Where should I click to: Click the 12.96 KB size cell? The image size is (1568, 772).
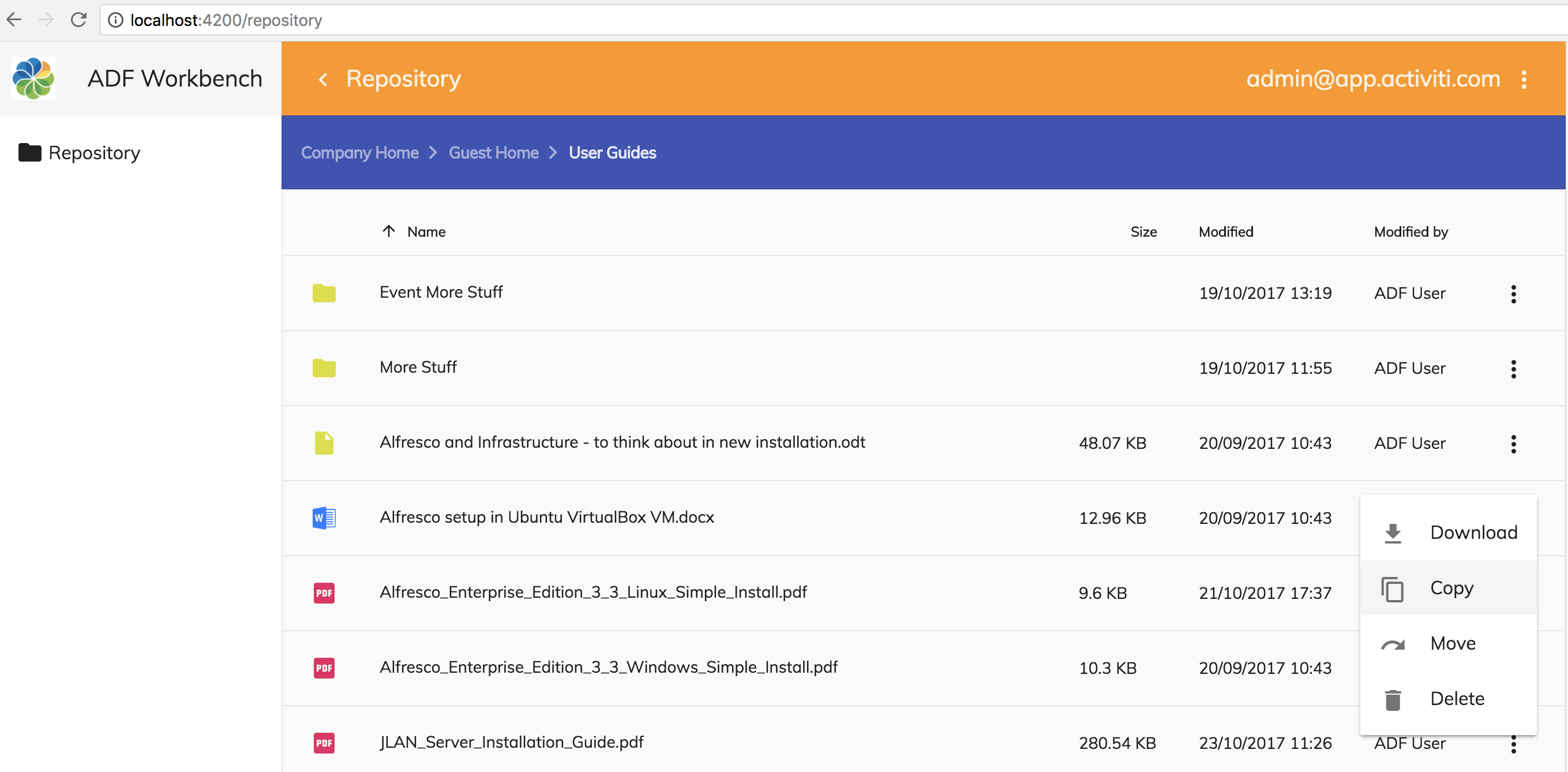point(1113,518)
